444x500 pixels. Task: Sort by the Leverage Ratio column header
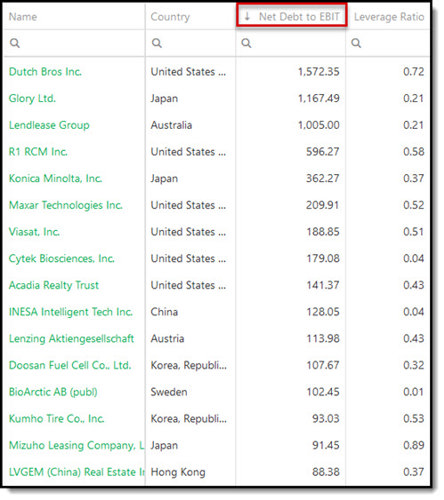tap(389, 17)
